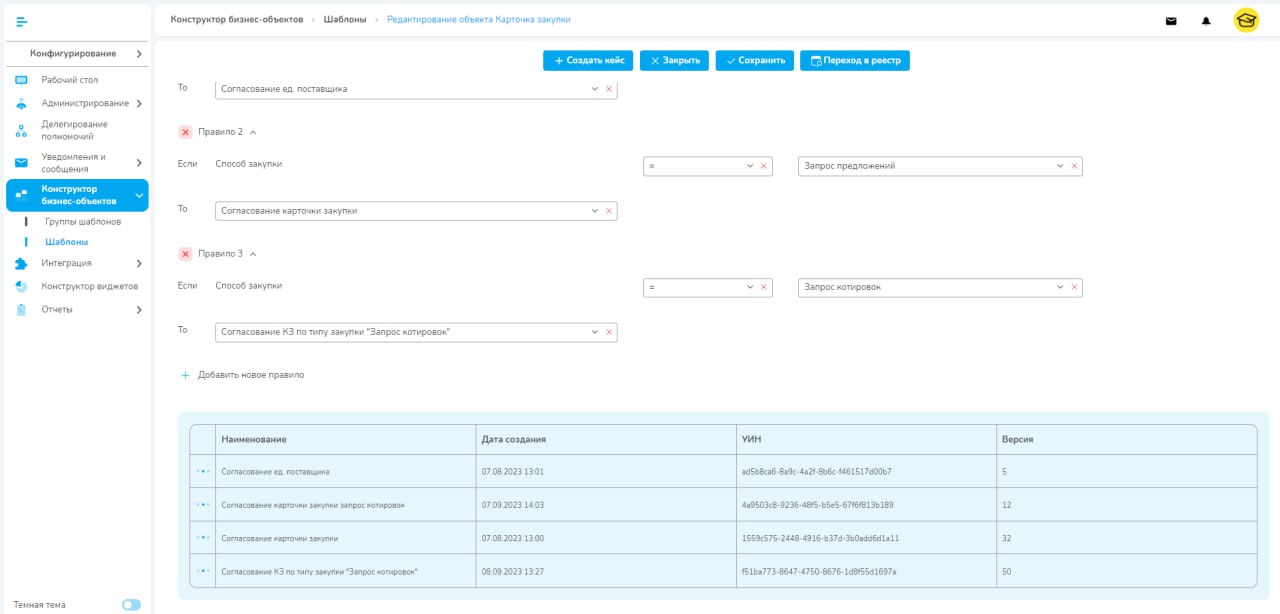Click the Конструктор виджетов pie icon
The height and width of the screenshot is (614, 1280).
pos(21,286)
